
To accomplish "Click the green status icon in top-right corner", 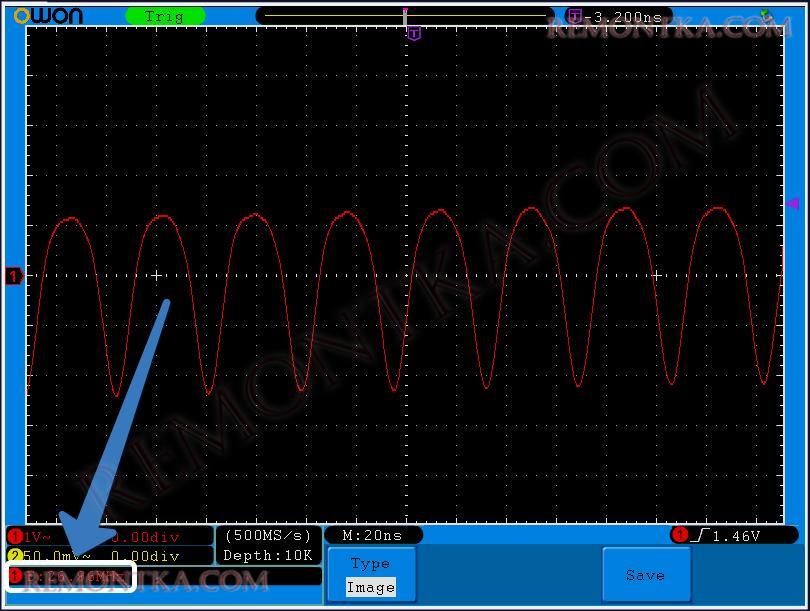I will pyautogui.click(x=767, y=15).
